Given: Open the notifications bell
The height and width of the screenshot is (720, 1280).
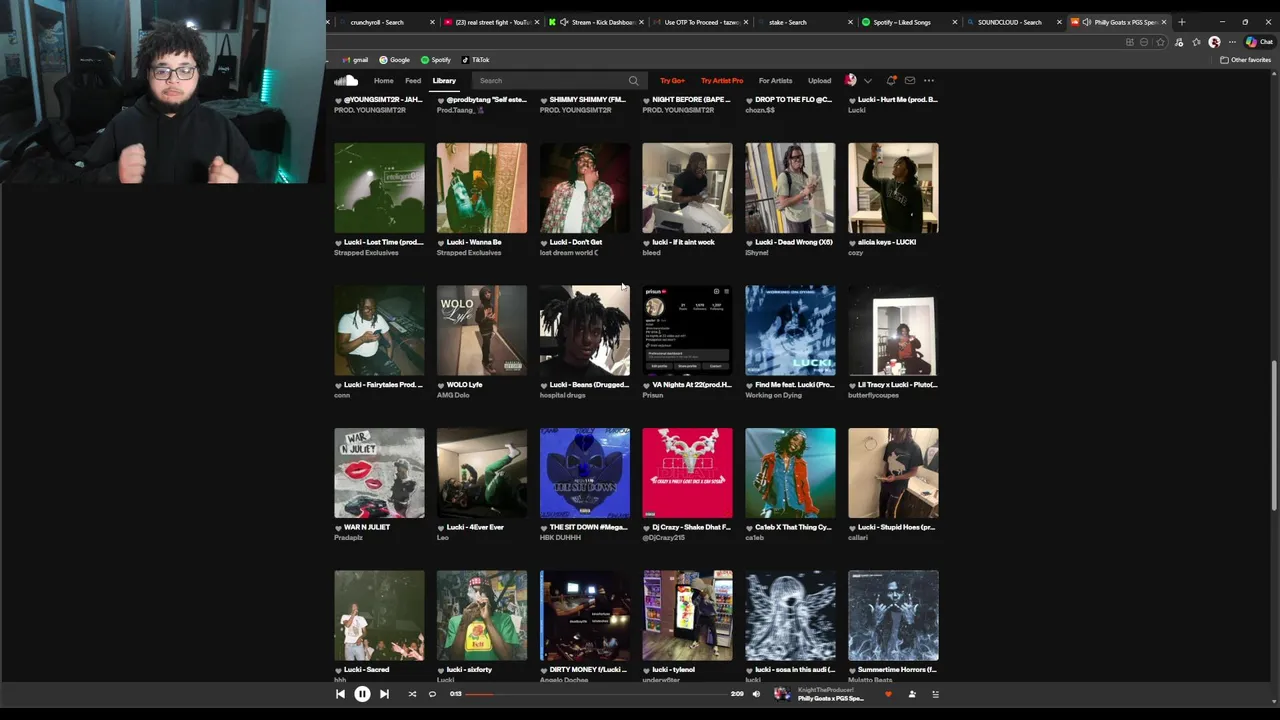Looking at the screenshot, I should pos(890,81).
